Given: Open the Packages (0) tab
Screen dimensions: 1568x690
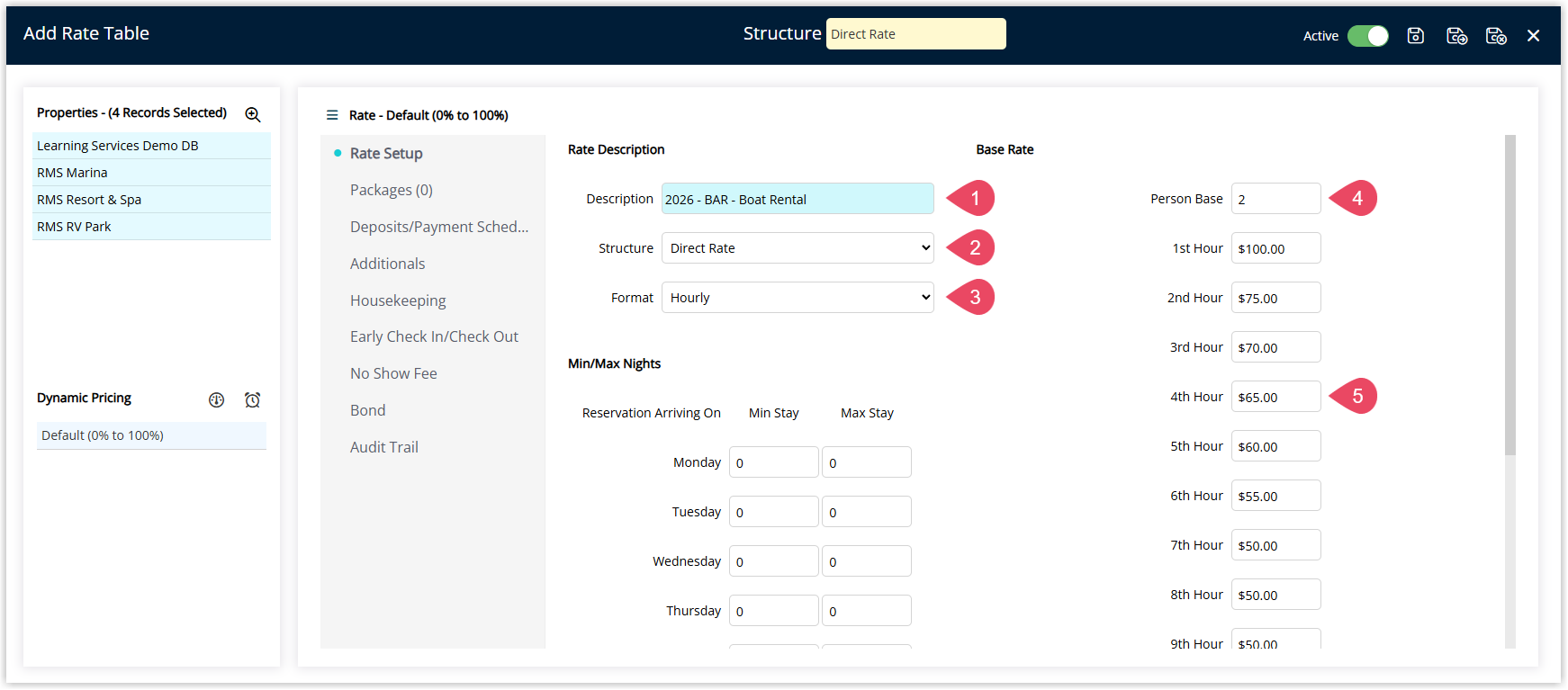Looking at the screenshot, I should (x=392, y=191).
